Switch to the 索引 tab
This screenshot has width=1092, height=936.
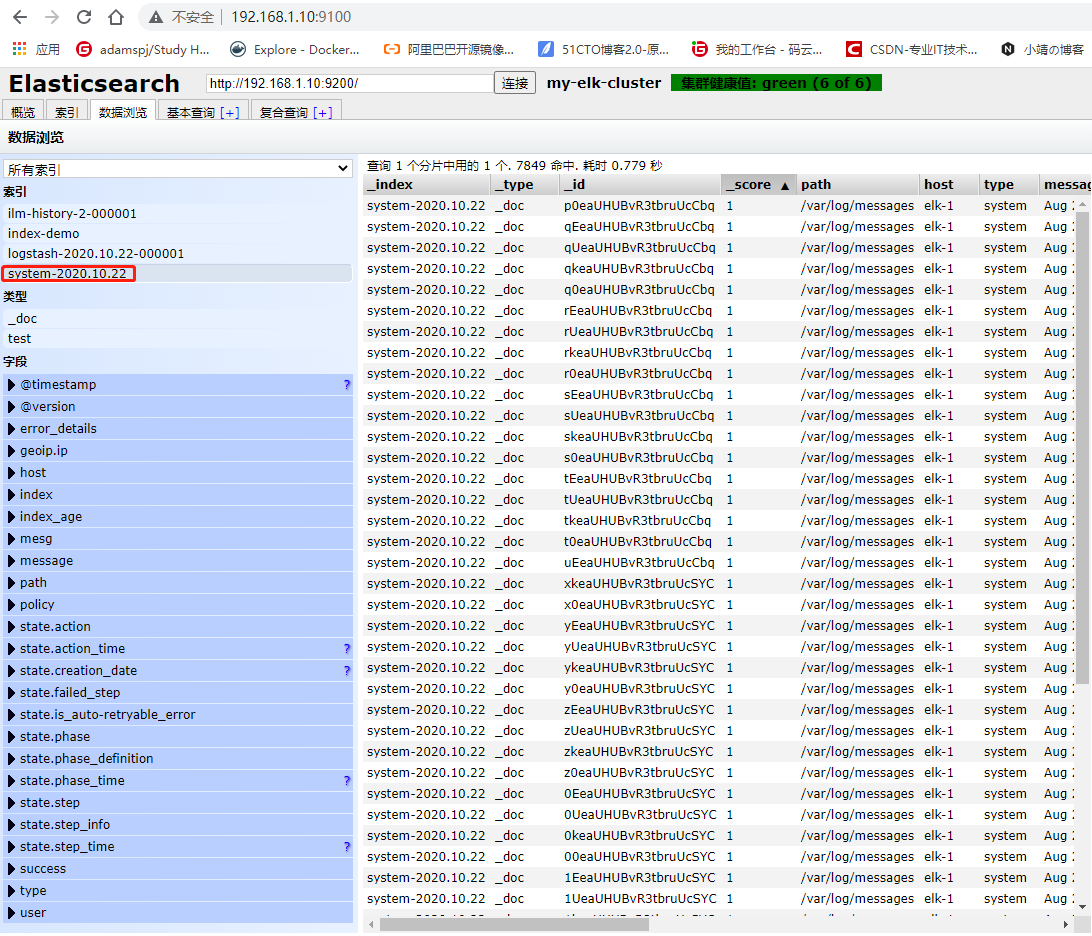[66, 112]
